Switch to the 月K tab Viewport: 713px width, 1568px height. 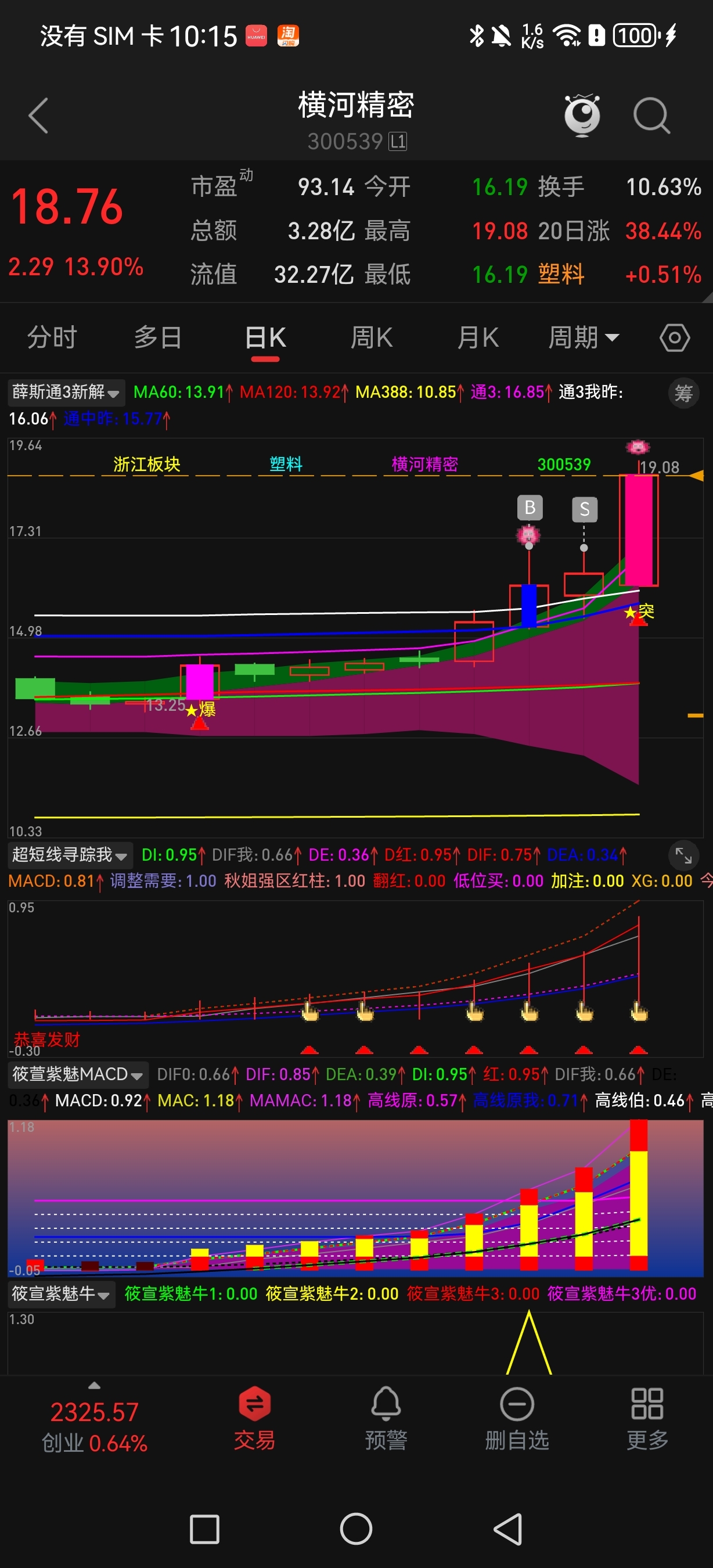pos(478,337)
